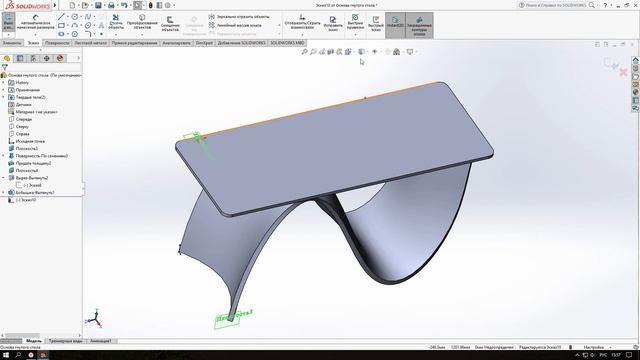The height and width of the screenshot is (360, 640).
Task: Switch to Features (Элементы) tab
Action: pyautogui.click(x=12, y=43)
